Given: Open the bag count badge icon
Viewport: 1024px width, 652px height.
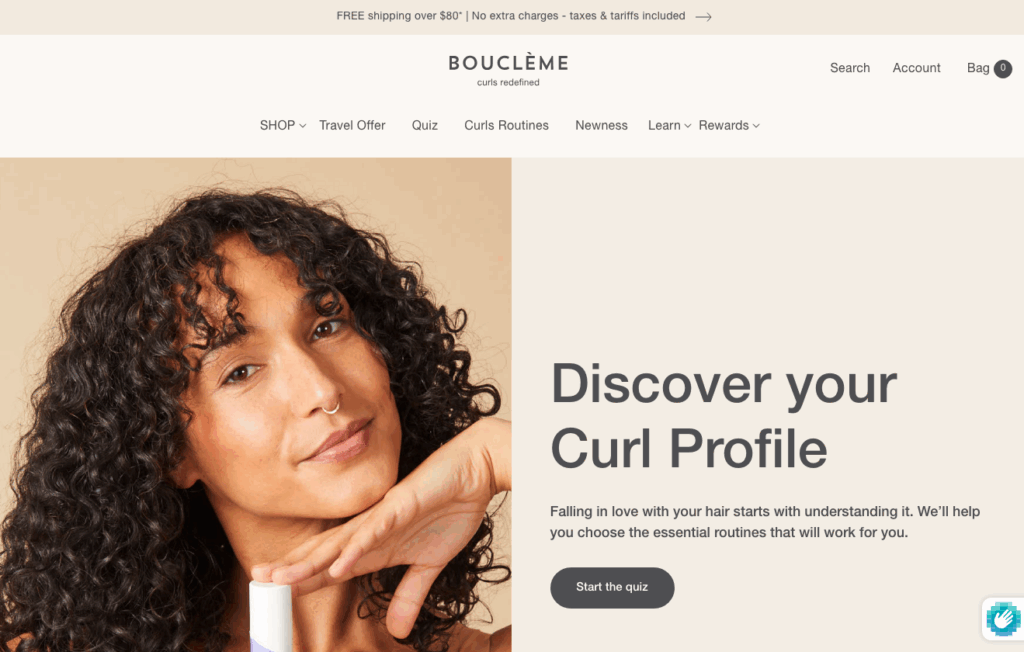Looking at the screenshot, I should 1003,69.
